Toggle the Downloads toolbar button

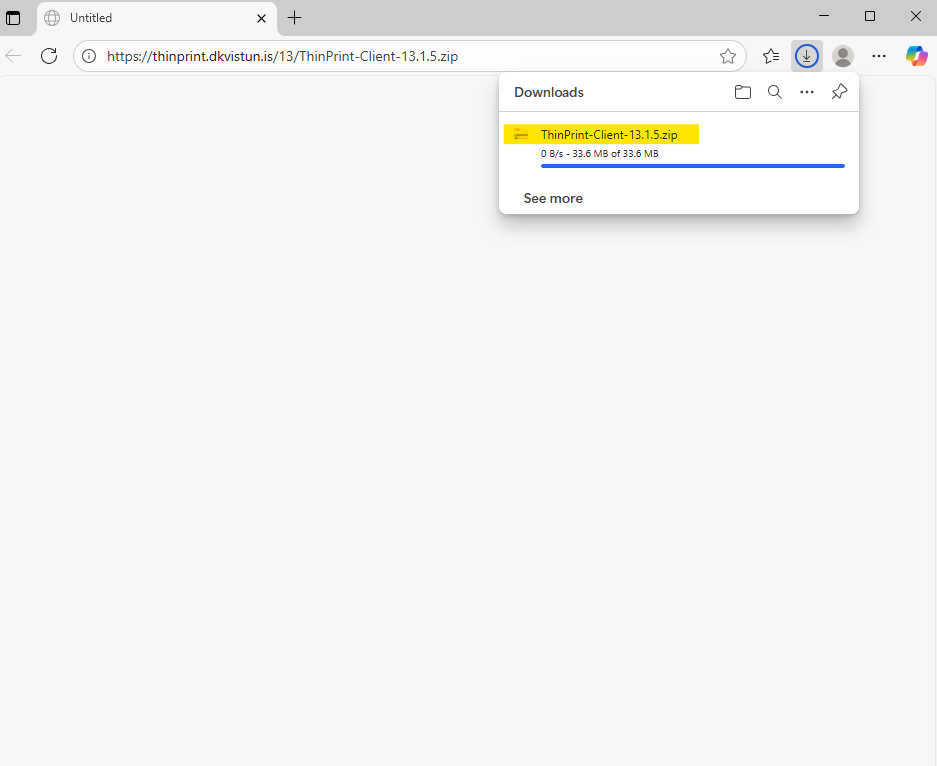(x=806, y=56)
